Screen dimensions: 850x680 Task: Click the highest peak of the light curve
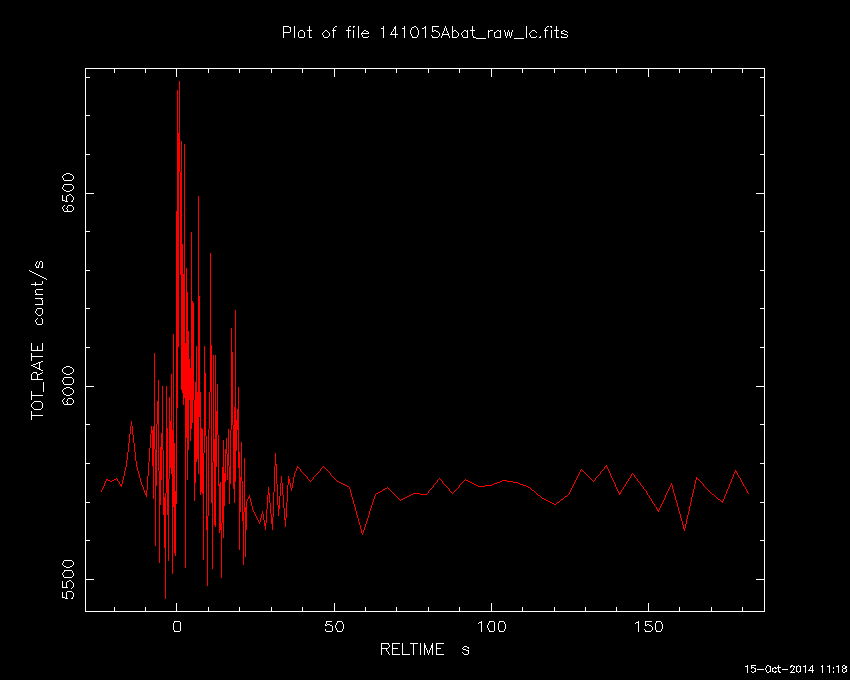pyautogui.click(x=179, y=82)
